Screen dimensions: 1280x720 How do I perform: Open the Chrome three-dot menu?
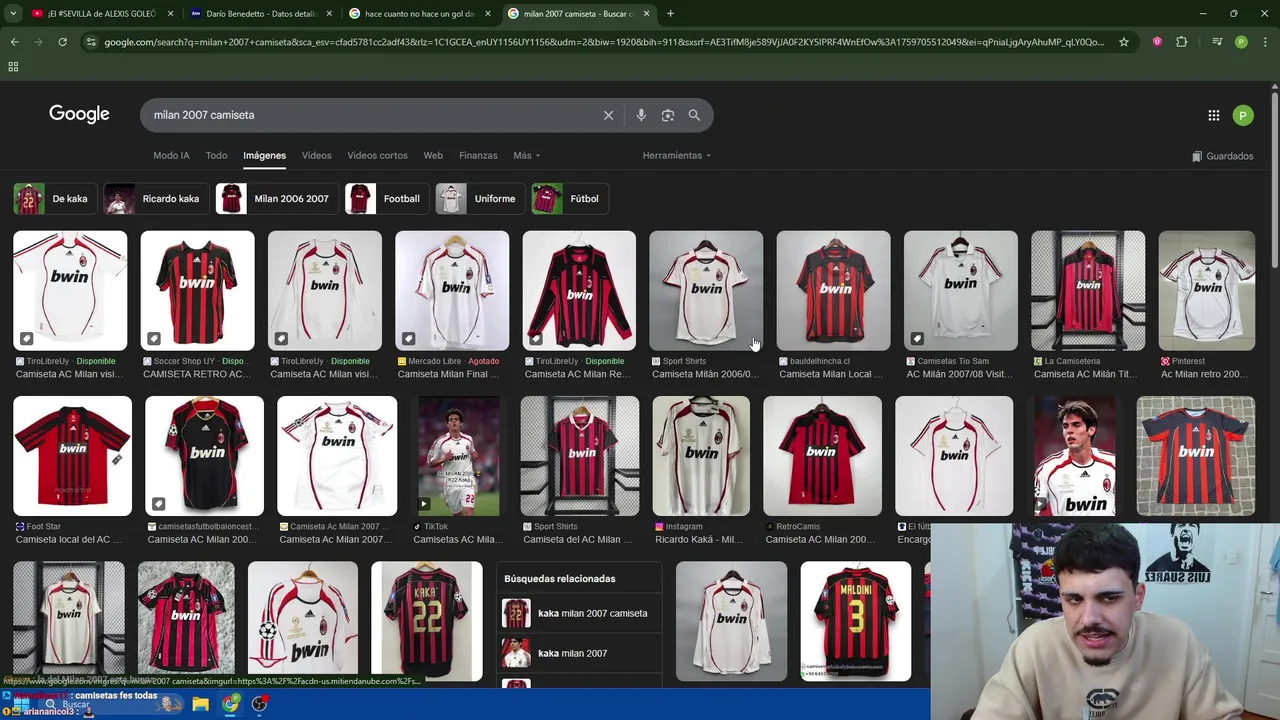click(x=1263, y=42)
